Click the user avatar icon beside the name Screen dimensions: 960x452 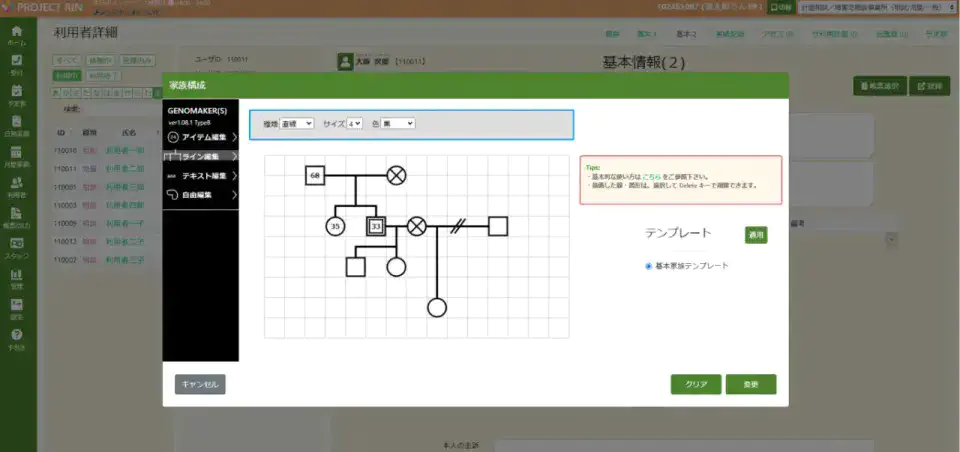(345, 61)
